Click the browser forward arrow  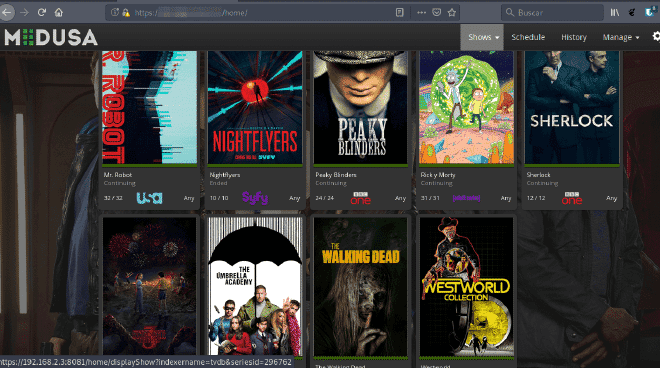pos(24,13)
